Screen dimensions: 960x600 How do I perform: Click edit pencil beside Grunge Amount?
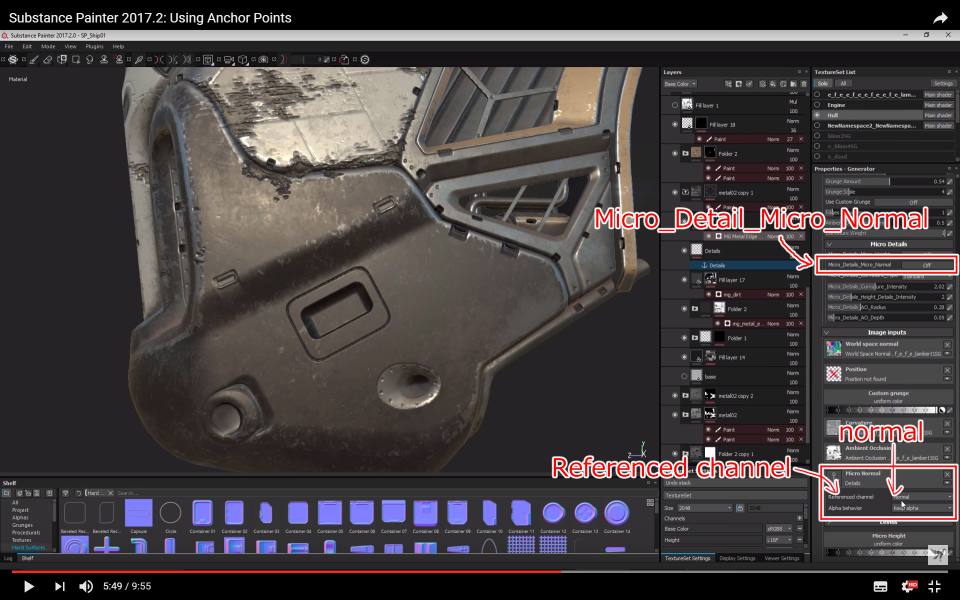pyautogui.click(x=950, y=182)
